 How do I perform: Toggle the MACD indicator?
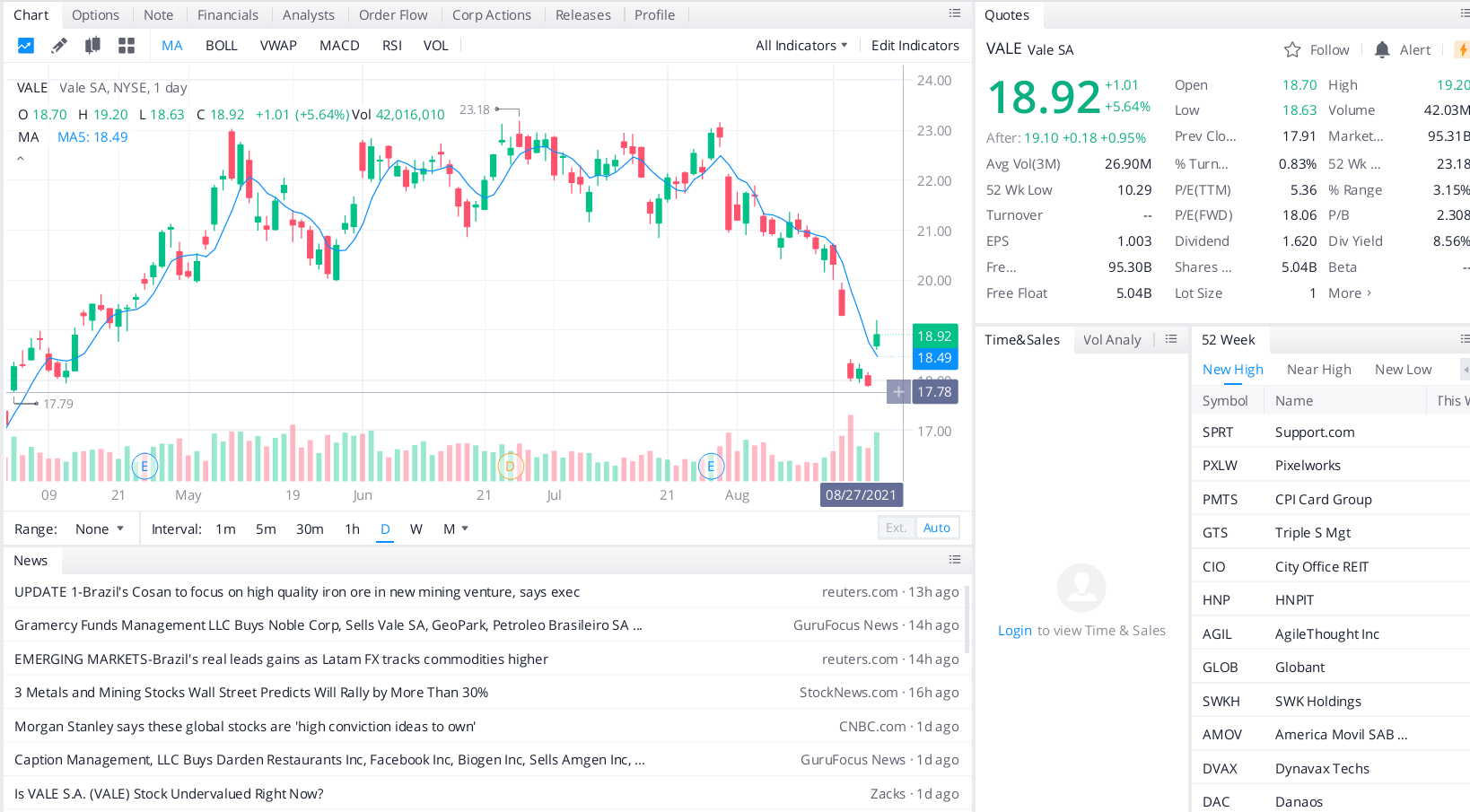(x=339, y=46)
